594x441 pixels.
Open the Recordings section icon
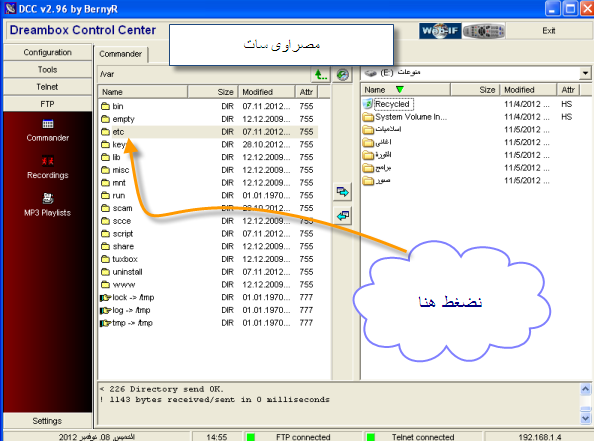point(48,161)
